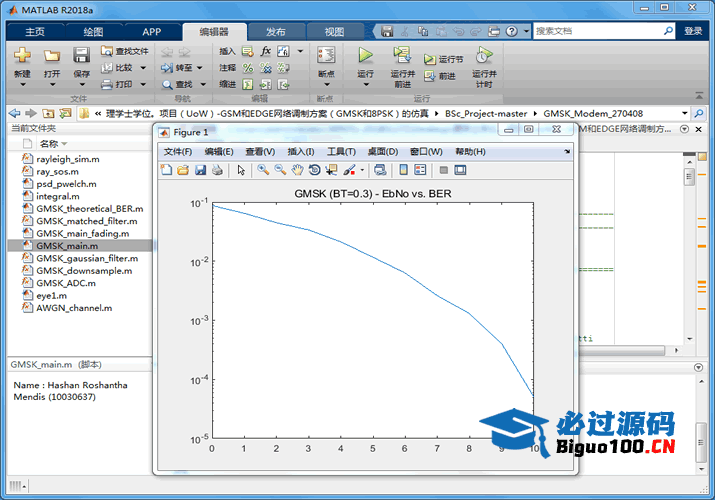
Task: Click the 查找文件 (Find Files) button
Action: 125,51
